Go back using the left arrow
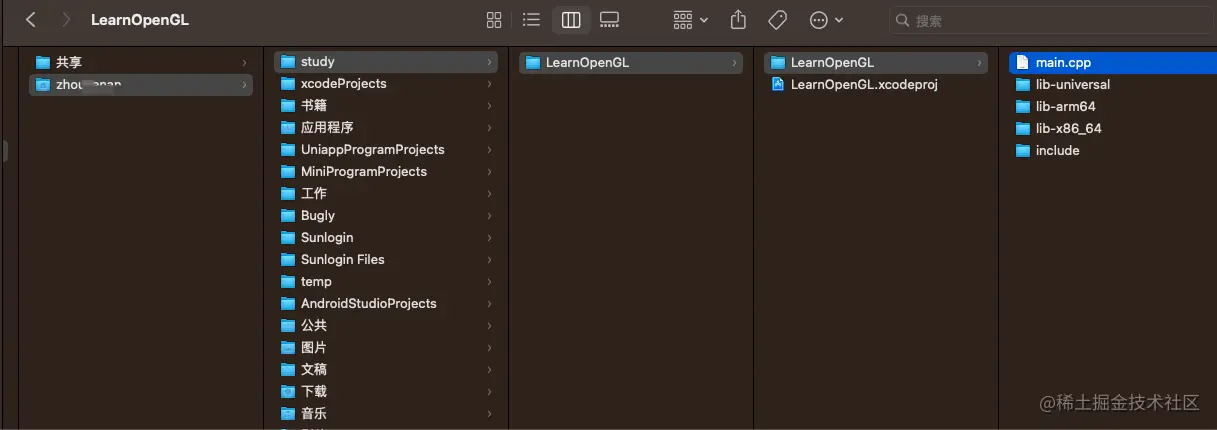This screenshot has height=430, width=1217. pyautogui.click(x=31, y=20)
